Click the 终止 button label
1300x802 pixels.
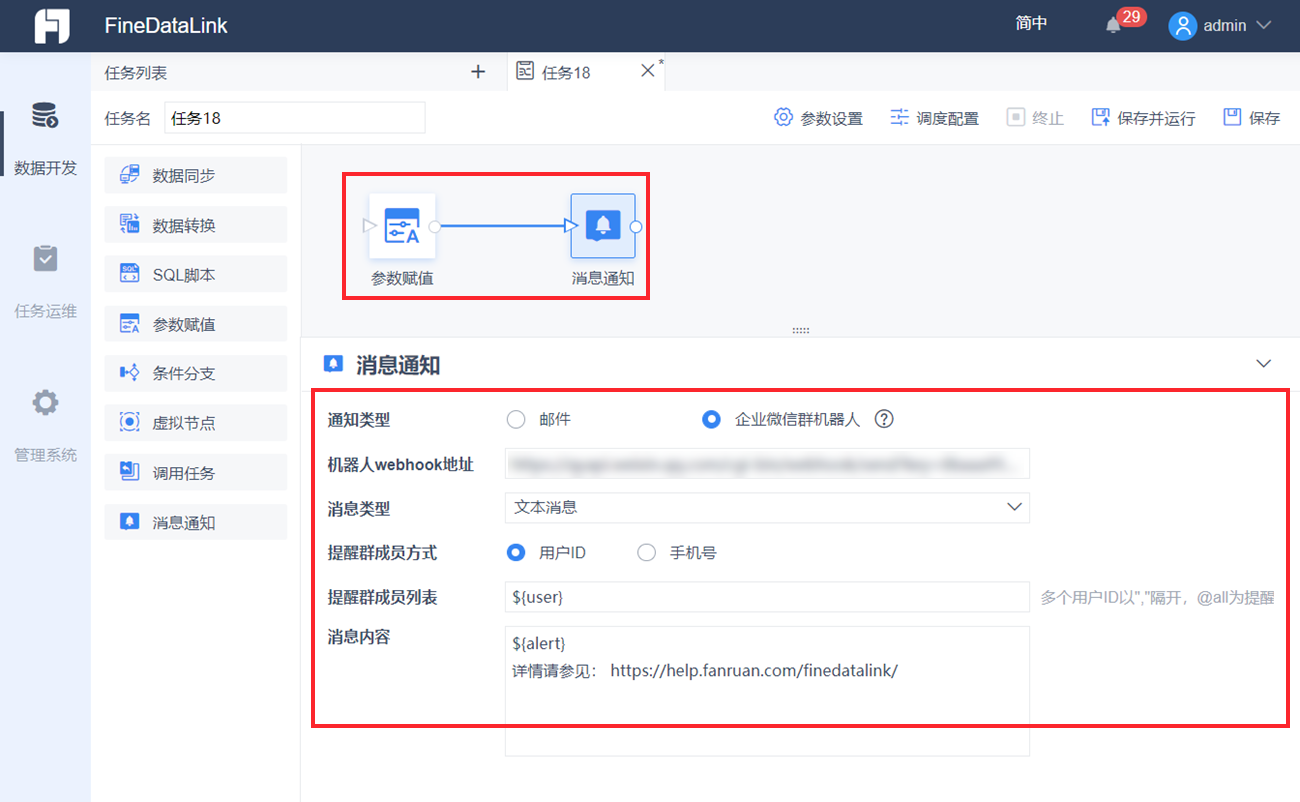coord(1048,118)
